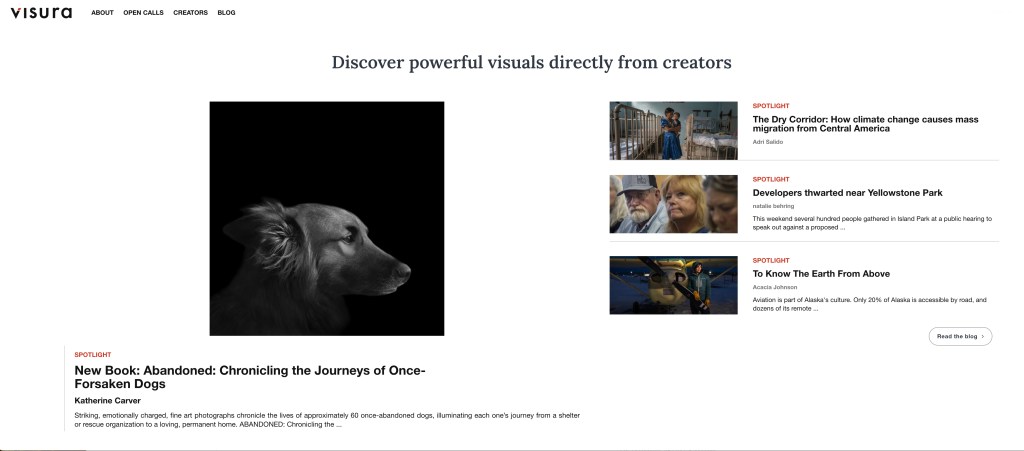
Task: Click the Read the blog button
Action: pyautogui.click(x=960, y=336)
